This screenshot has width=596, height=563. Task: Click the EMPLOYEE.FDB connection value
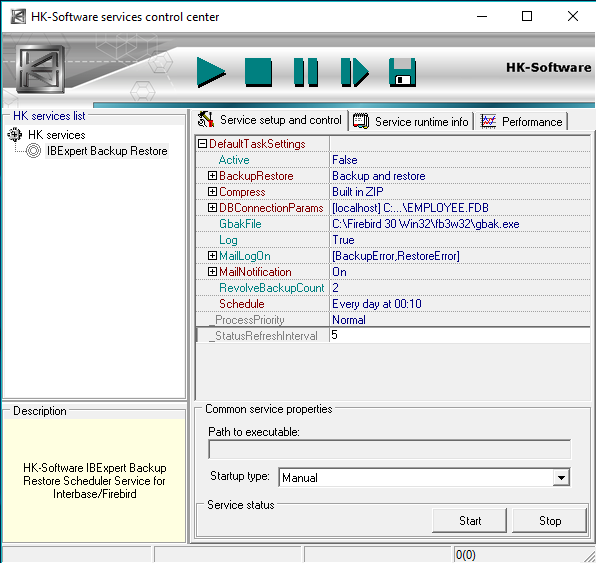[410, 208]
